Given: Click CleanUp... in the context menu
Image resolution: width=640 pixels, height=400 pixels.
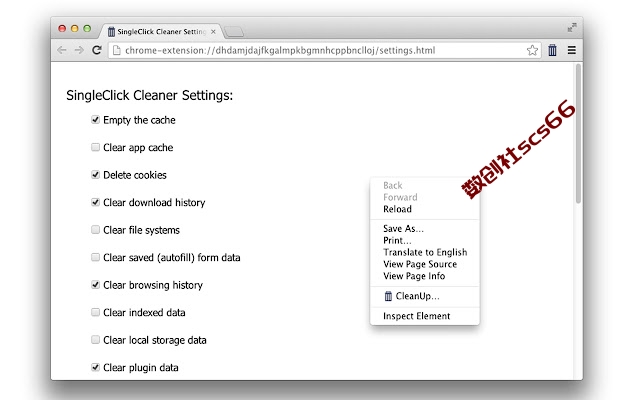Looking at the screenshot, I should tap(424, 296).
